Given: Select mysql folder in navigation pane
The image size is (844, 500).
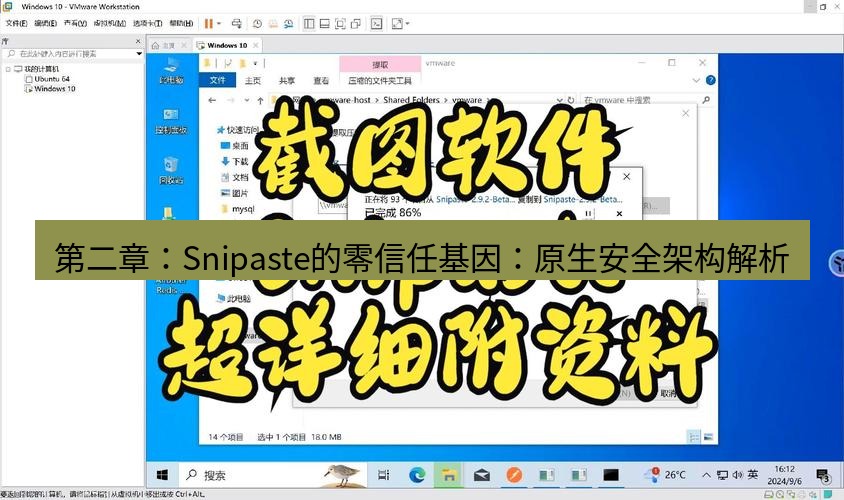Looking at the screenshot, I should tap(237, 209).
